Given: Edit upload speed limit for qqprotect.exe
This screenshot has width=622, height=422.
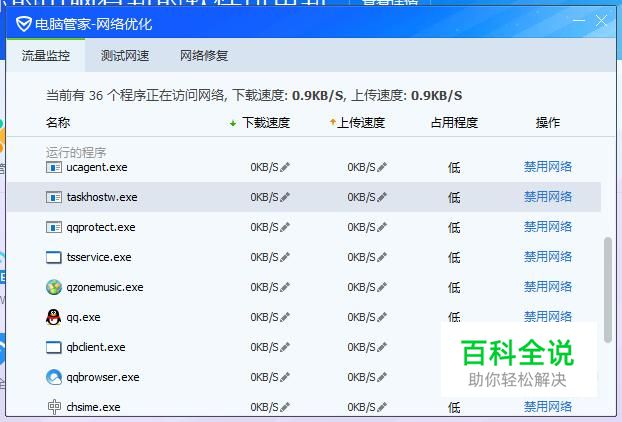Looking at the screenshot, I should pos(382,227).
